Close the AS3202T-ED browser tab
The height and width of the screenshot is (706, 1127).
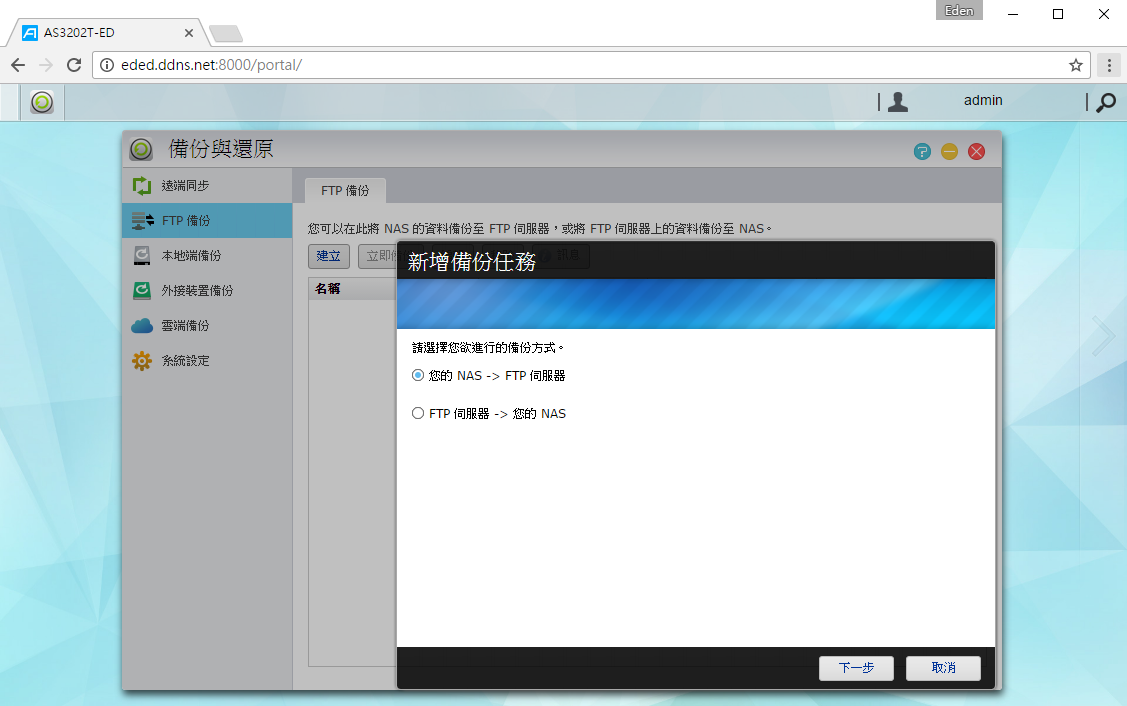click(x=188, y=33)
